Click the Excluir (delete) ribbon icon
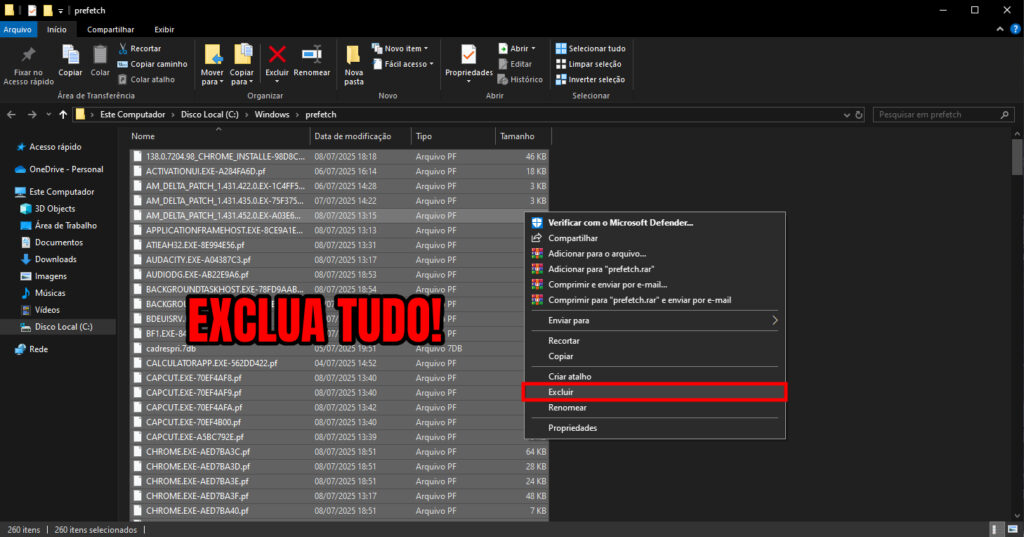This screenshot has width=1024, height=537. [x=277, y=56]
